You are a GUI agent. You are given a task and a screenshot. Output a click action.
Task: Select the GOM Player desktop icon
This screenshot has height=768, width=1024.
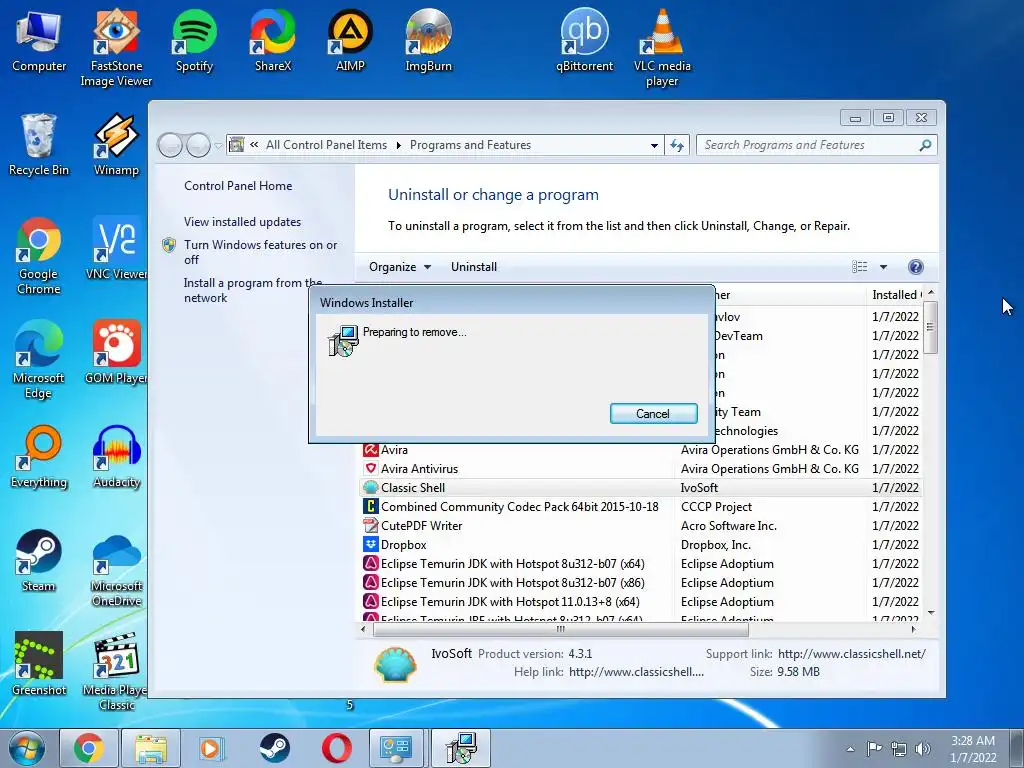click(116, 352)
